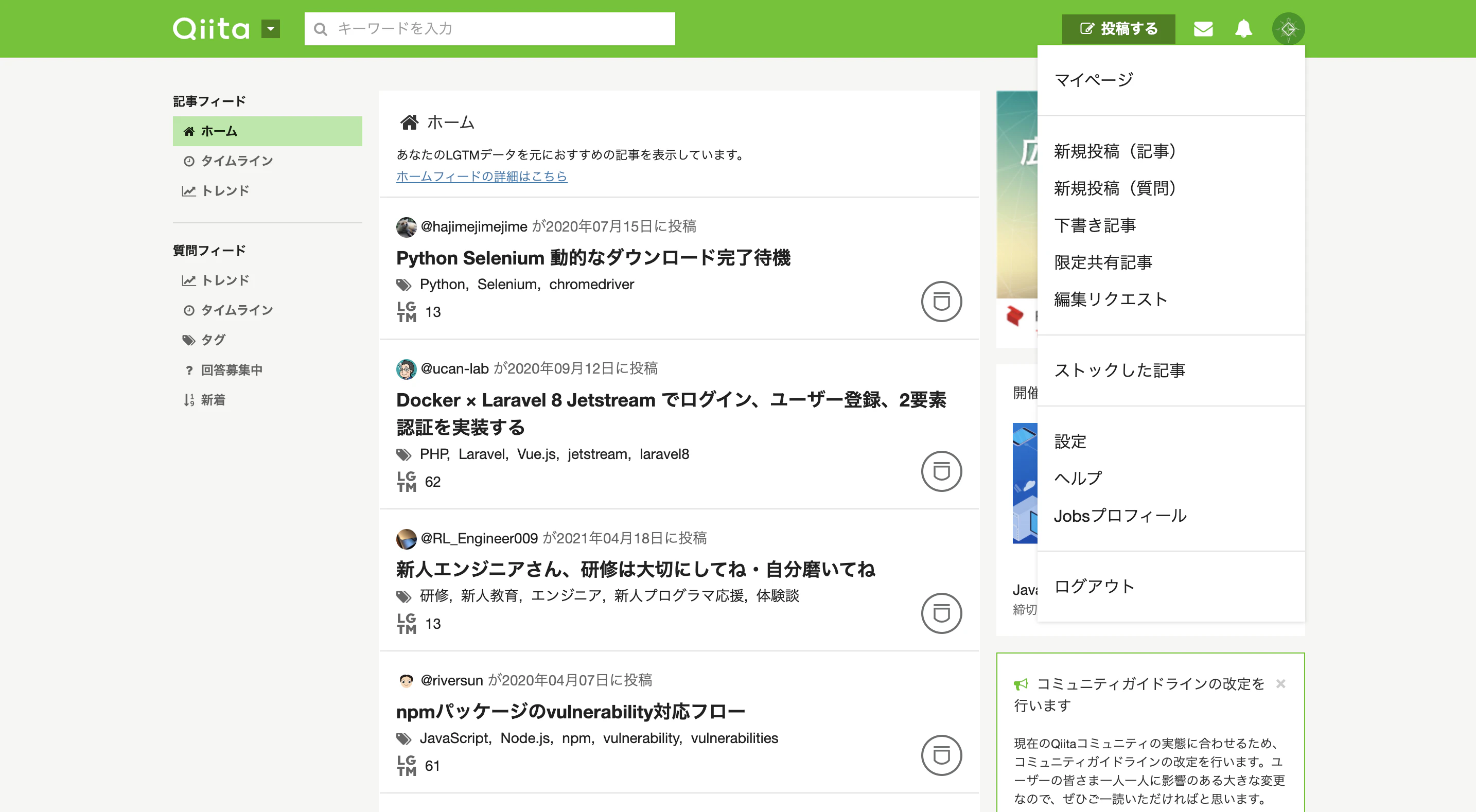Screen dimensions: 1476x812
Task: Focus the keyword search field
Action: 489,29
